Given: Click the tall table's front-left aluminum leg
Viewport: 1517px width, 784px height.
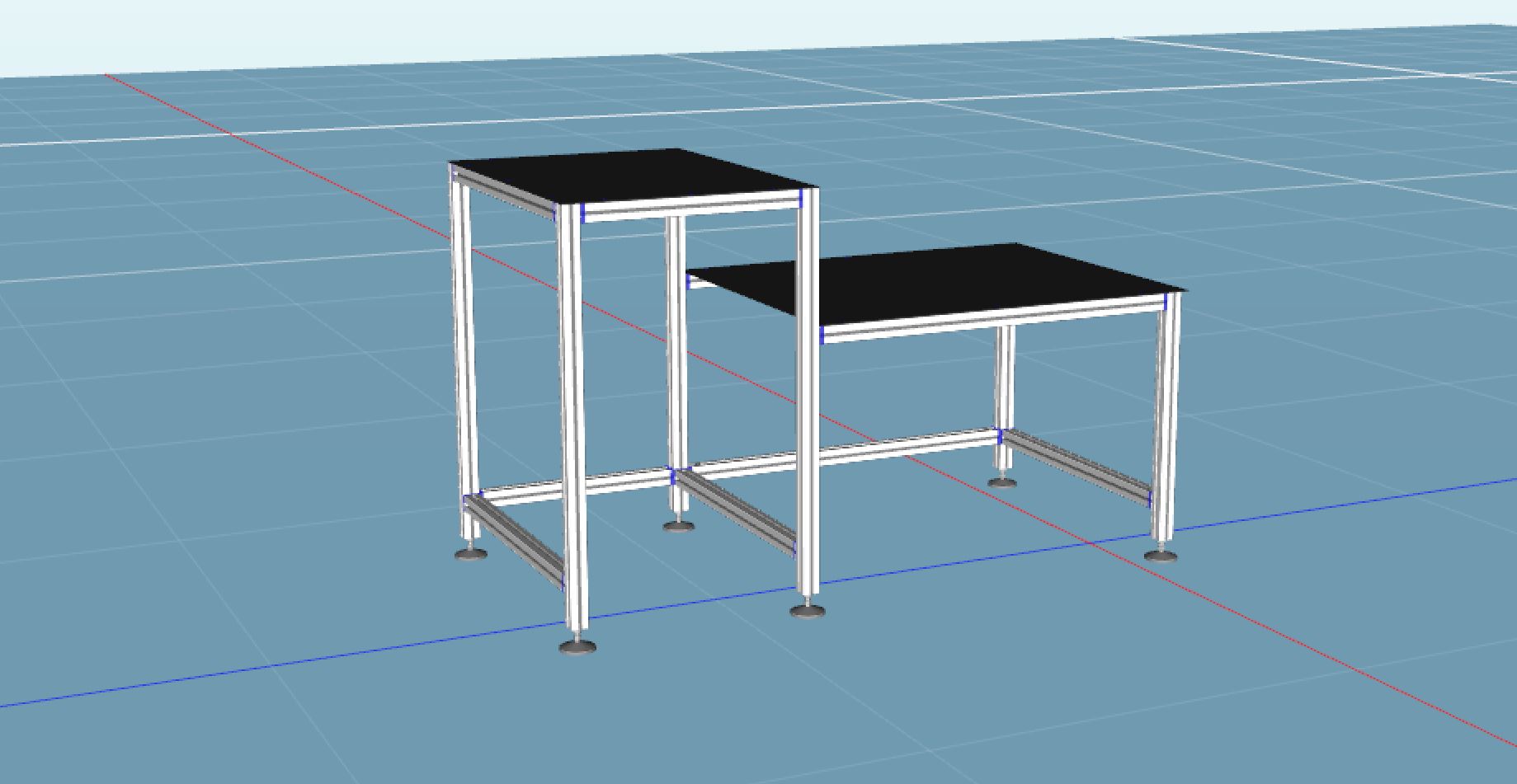Looking at the screenshot, I should point(573,412).
